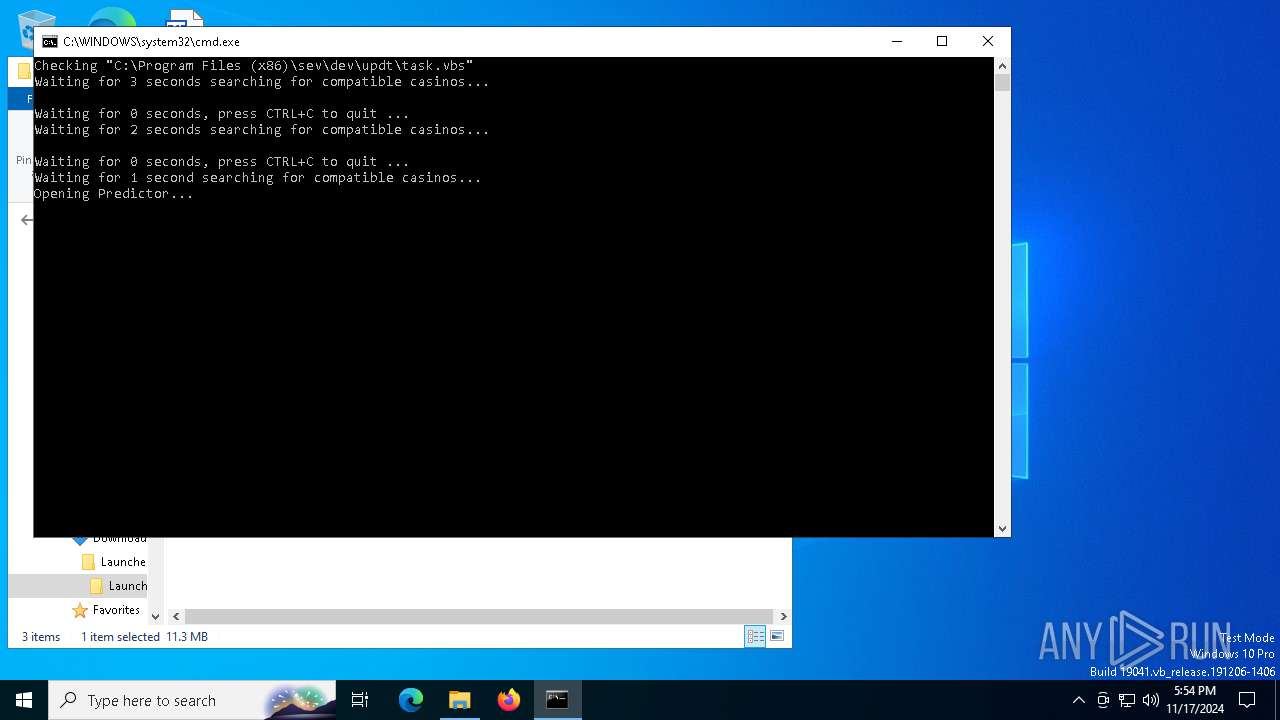
Task: Switch Explorer to large icons view
Action: tap(777, 636)
